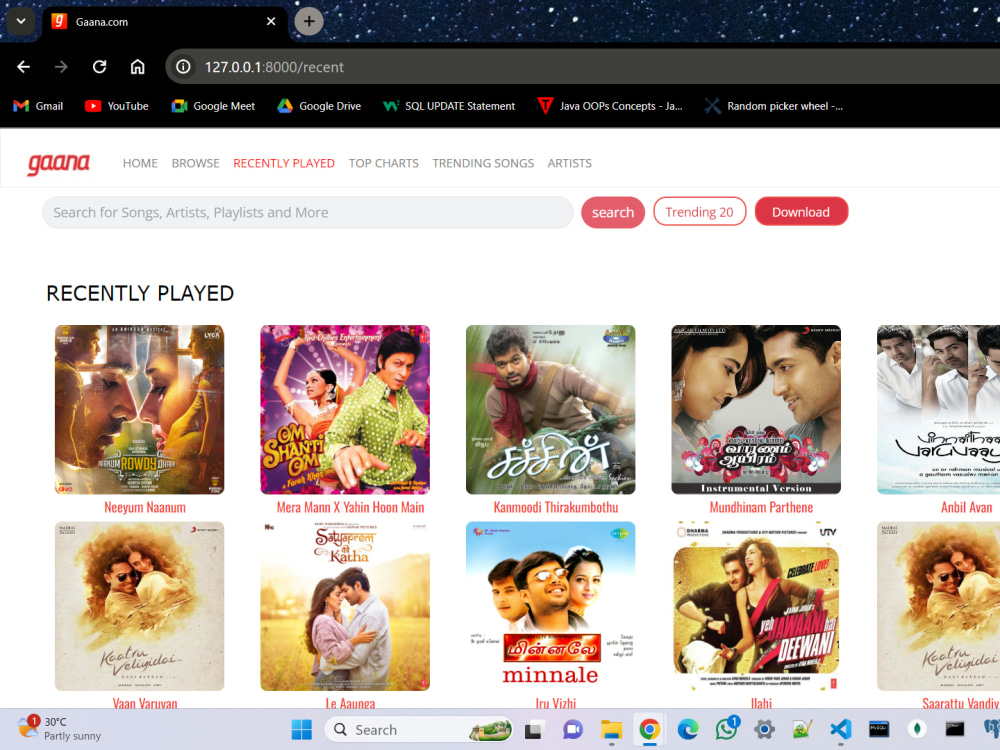This screenshot has width=1000, height=750.
Task: Select RECENTLY PLAYED in navigation
Action: tap(284, 163)
